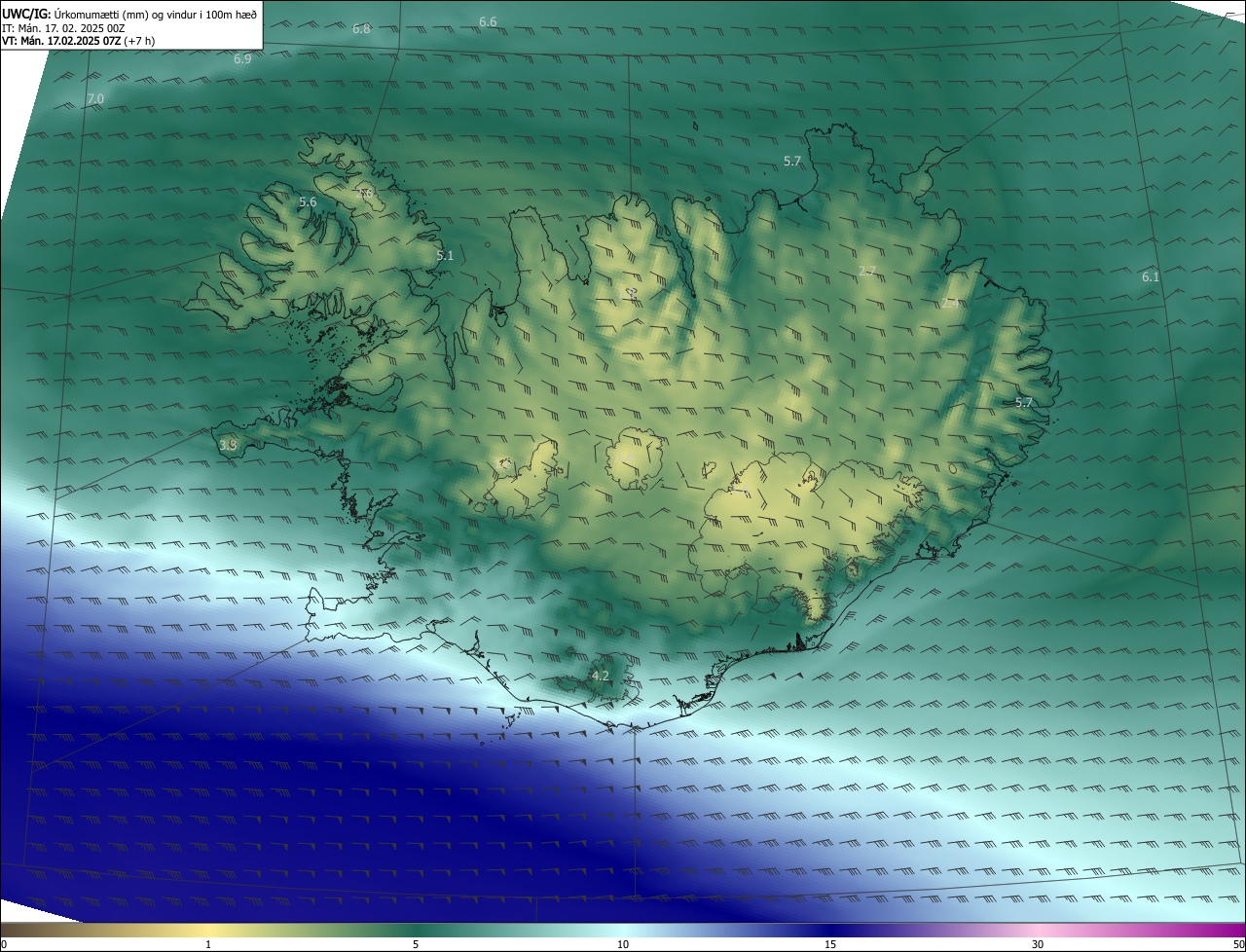
Task: Click the 3.8 value on the western peninsula
Action: point(228,445)
